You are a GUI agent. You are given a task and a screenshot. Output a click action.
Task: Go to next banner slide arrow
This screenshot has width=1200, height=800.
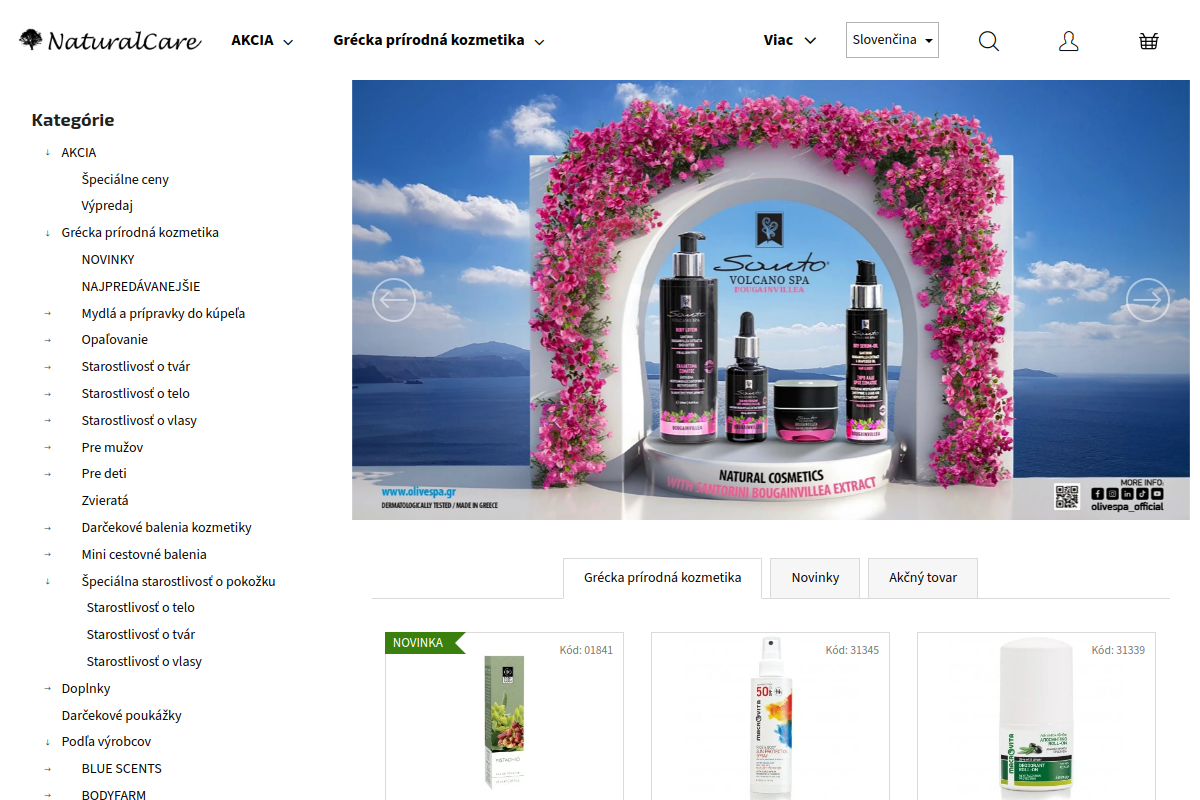coord(1148,299)
